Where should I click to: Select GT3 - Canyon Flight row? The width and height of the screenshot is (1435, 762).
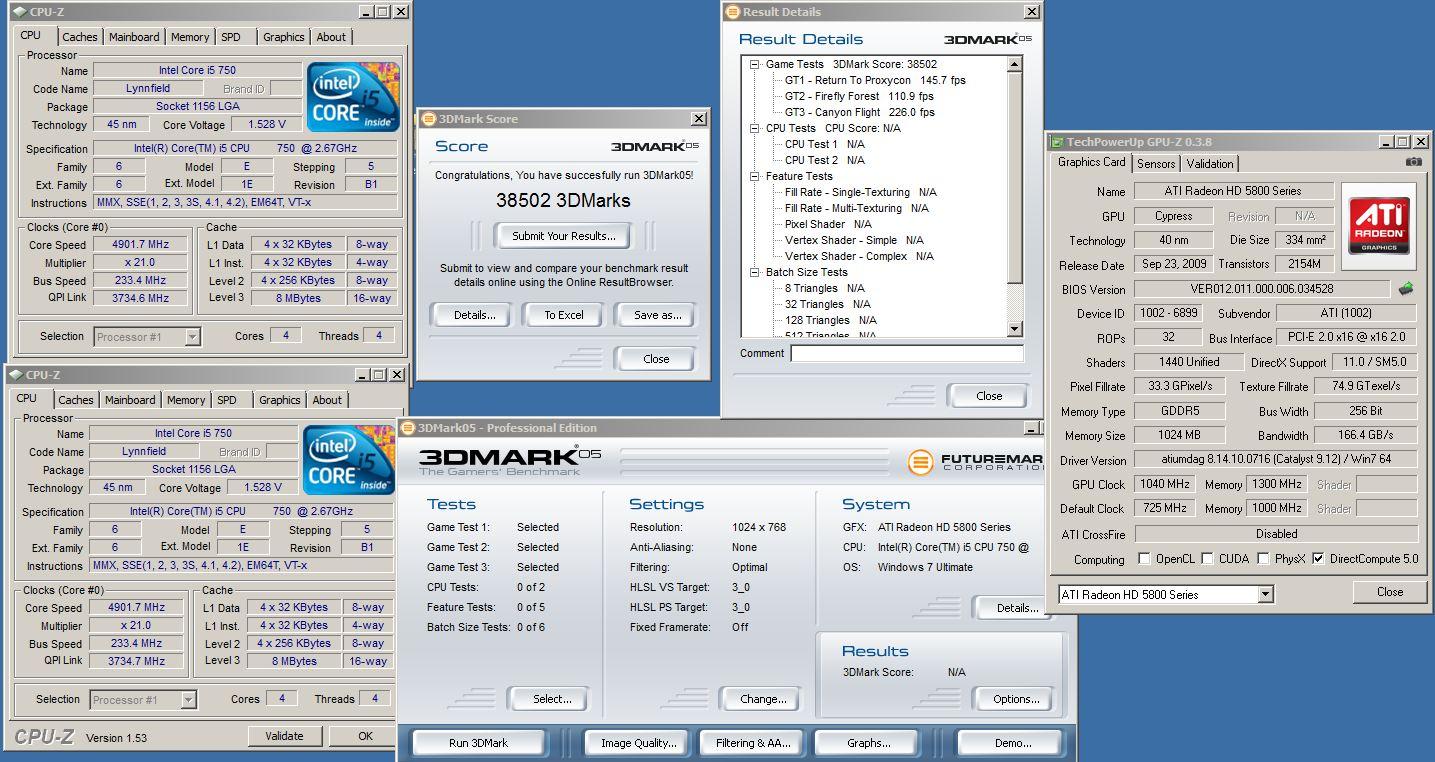pyautogui.click(x=859, y=112)
